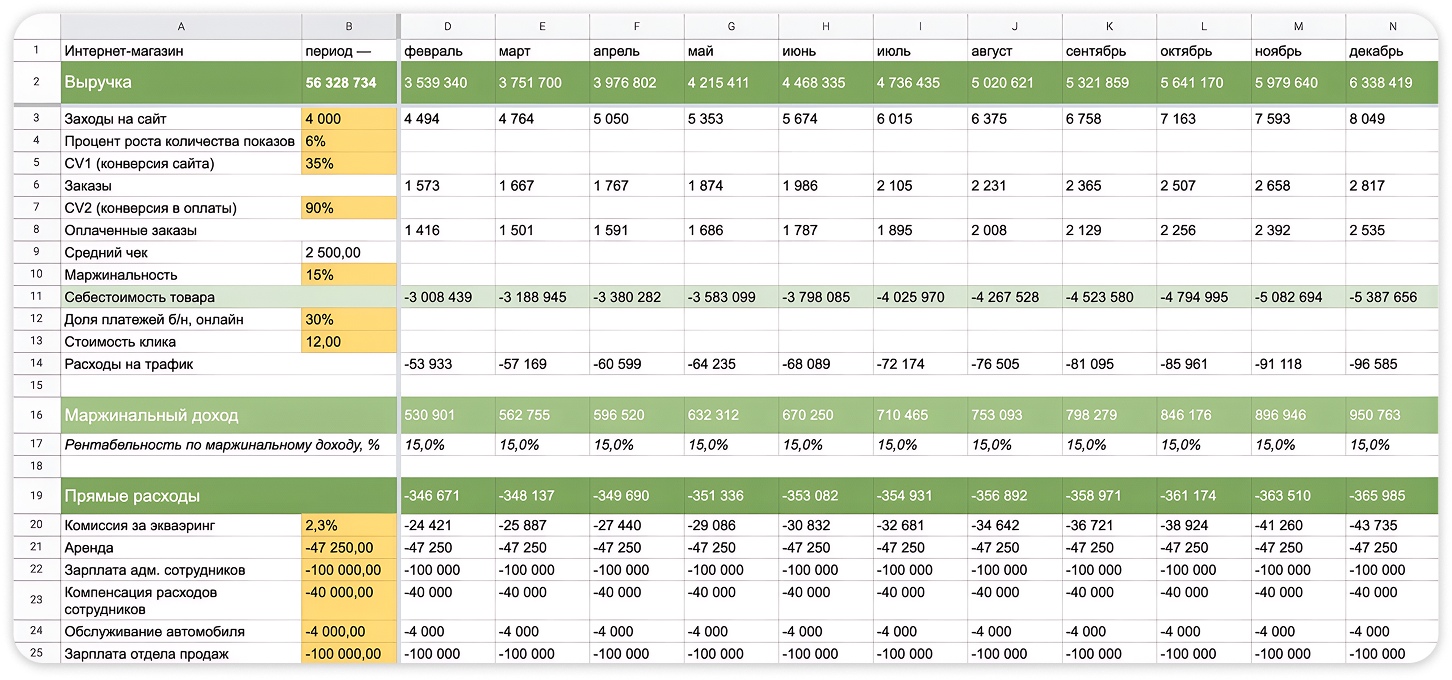1452x680 pixels.
Task: Select the average check 2 500,00 cell
Action: point(349,253)
